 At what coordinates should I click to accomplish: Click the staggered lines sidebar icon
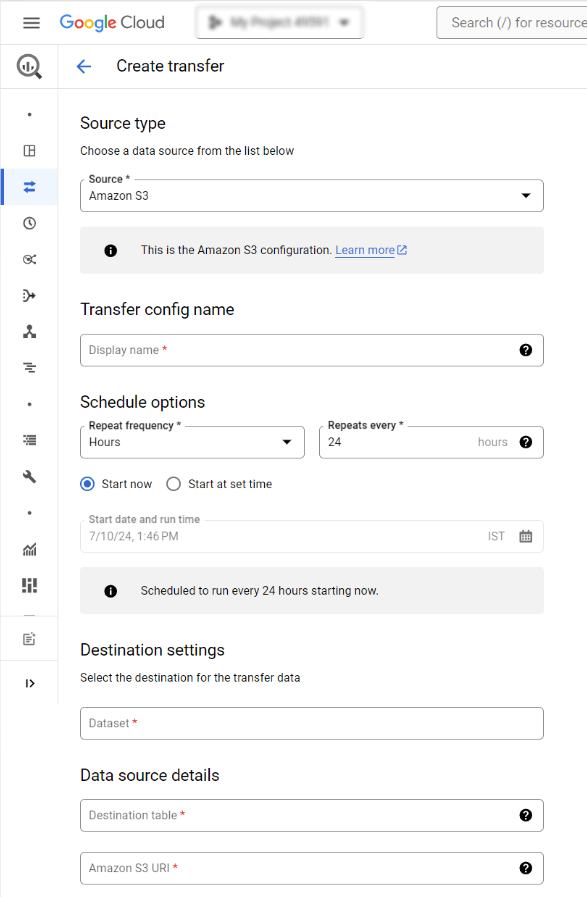click(x=29, y=367)
